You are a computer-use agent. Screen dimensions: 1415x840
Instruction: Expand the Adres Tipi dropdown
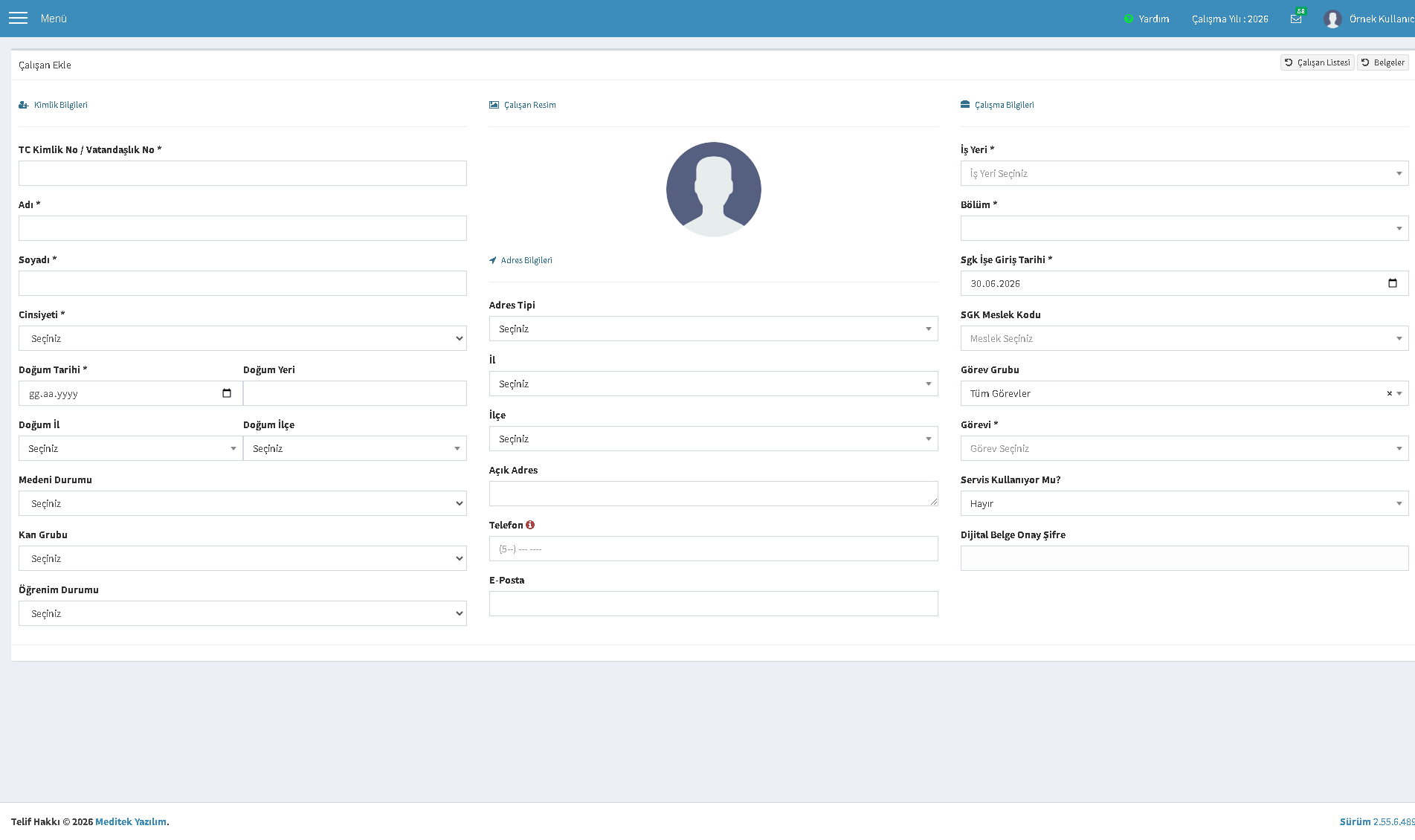point(714,329)
